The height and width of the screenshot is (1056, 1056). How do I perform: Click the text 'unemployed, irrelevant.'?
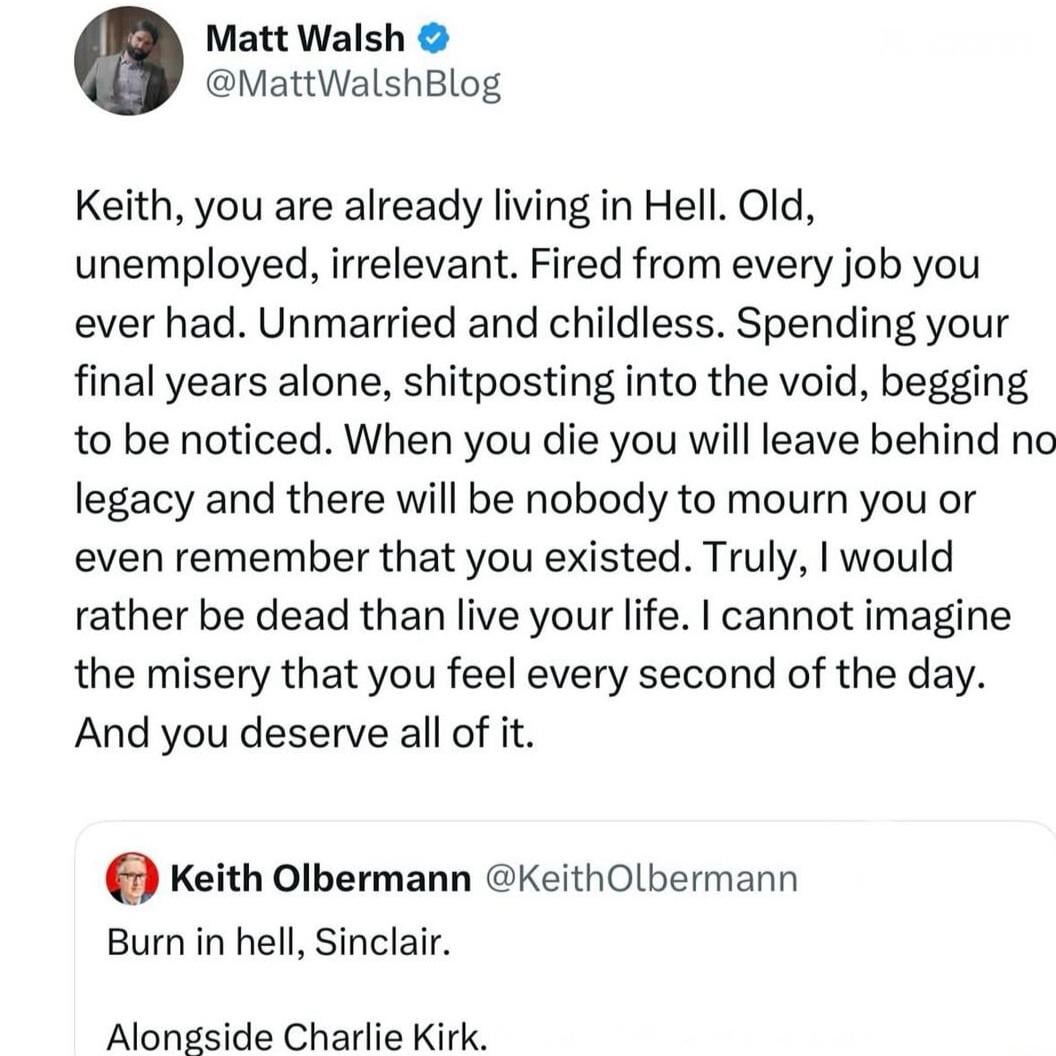(x=296, y=265)
